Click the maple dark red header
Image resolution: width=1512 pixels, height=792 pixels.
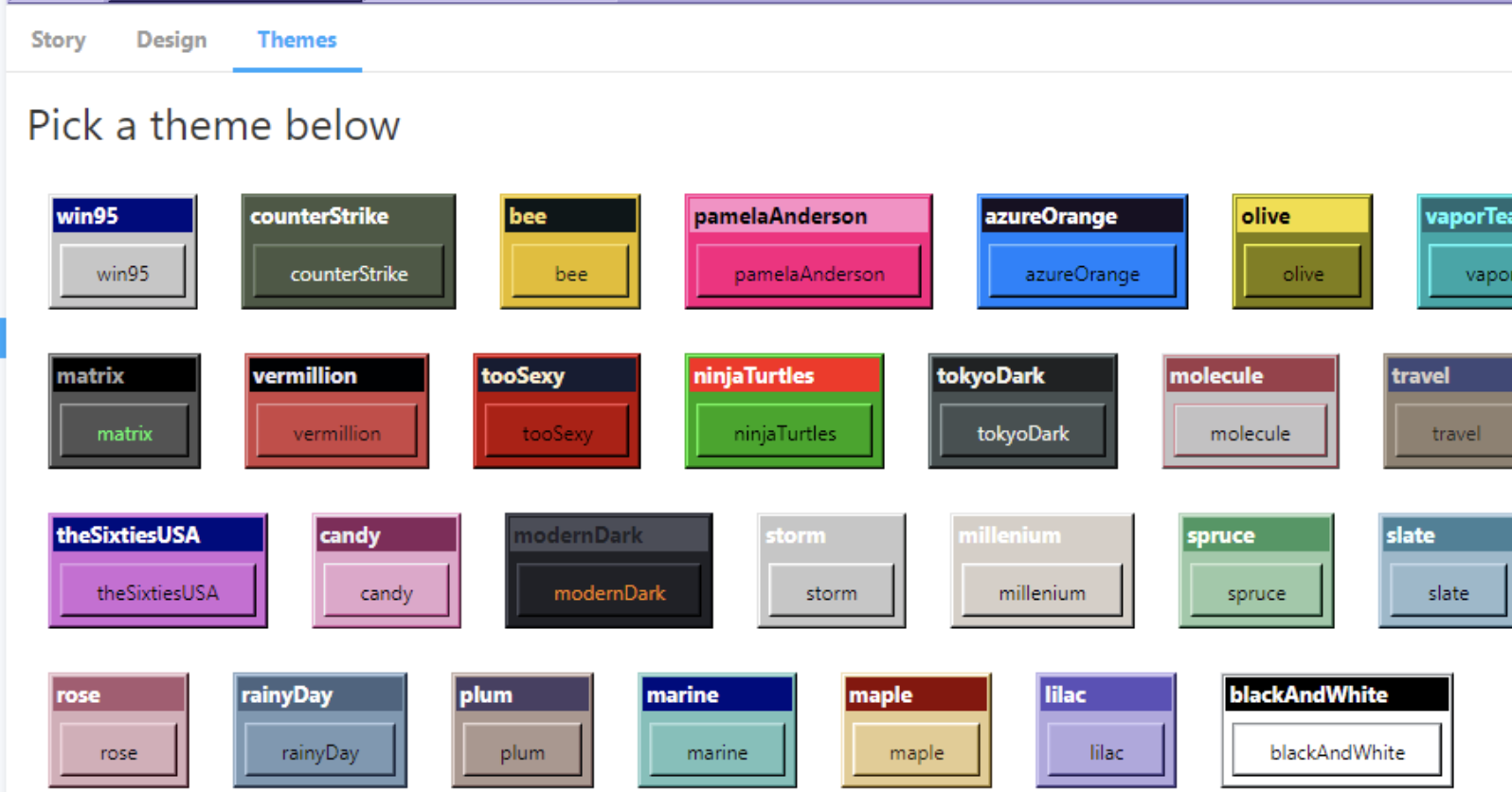(x=916, y=694)
